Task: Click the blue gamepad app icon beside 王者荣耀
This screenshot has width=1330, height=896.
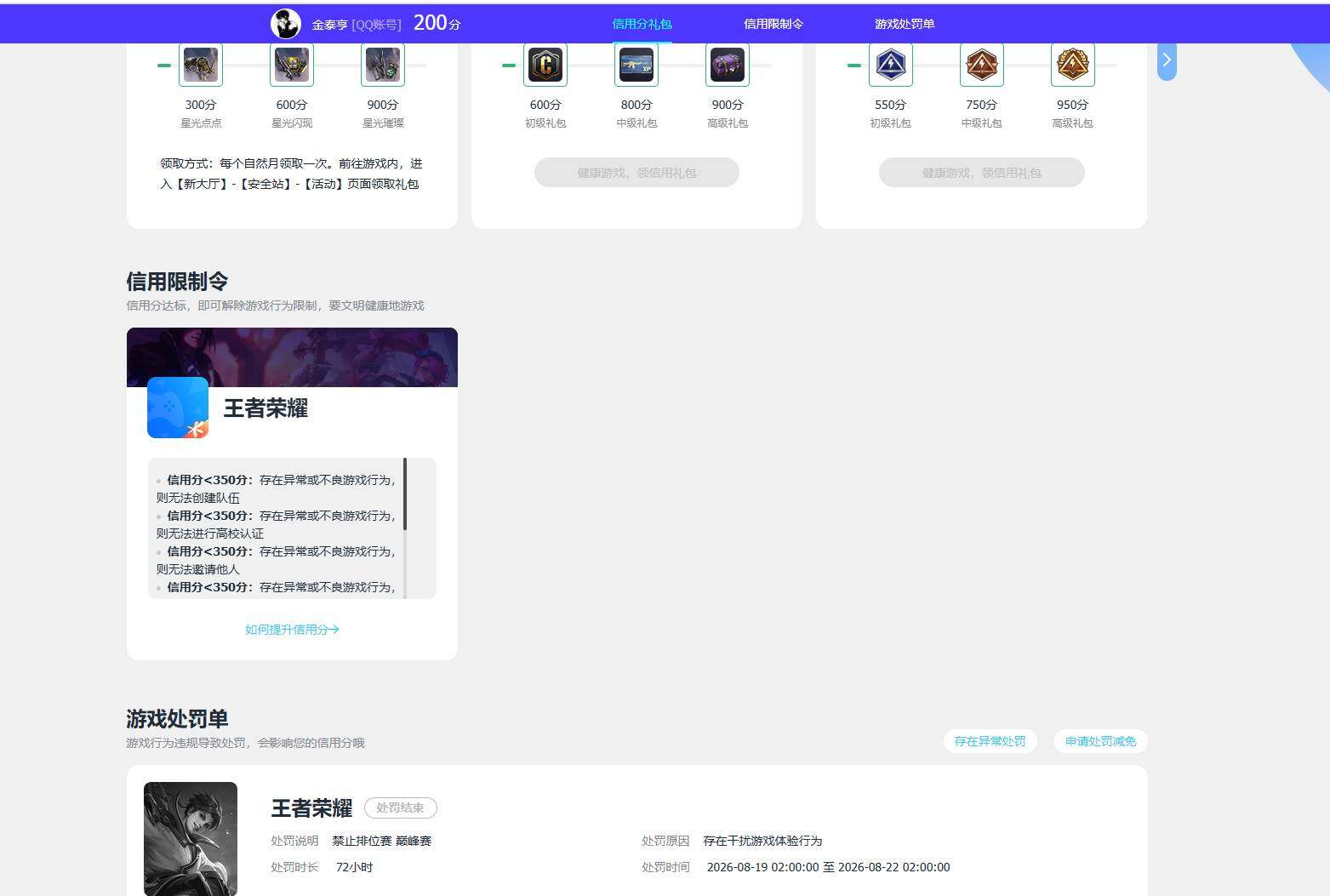Action: 178,408
